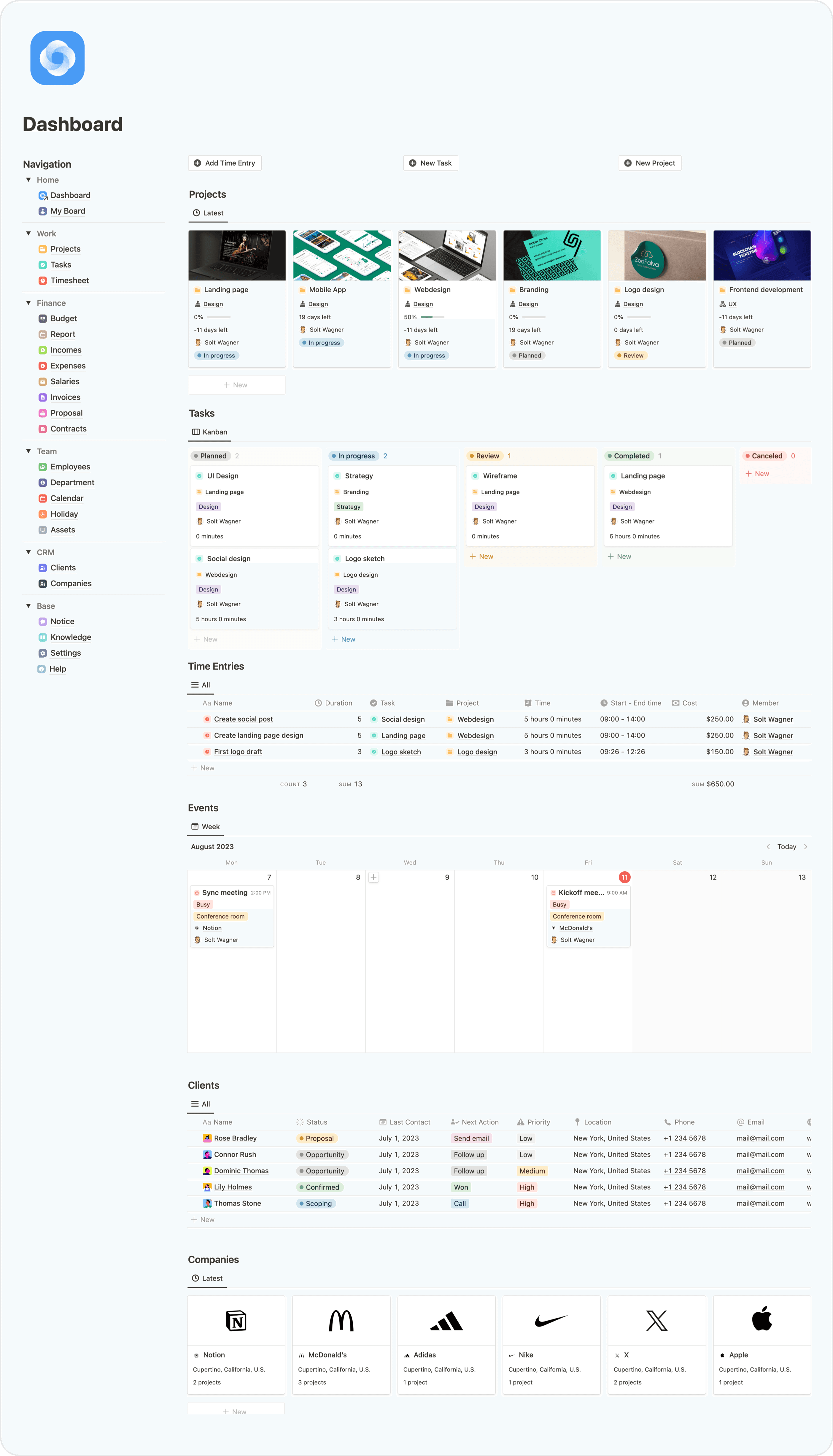Click the Calendar icon under Team
Viewport: 833px width, 1456px height.
click(x=42, y=499)
